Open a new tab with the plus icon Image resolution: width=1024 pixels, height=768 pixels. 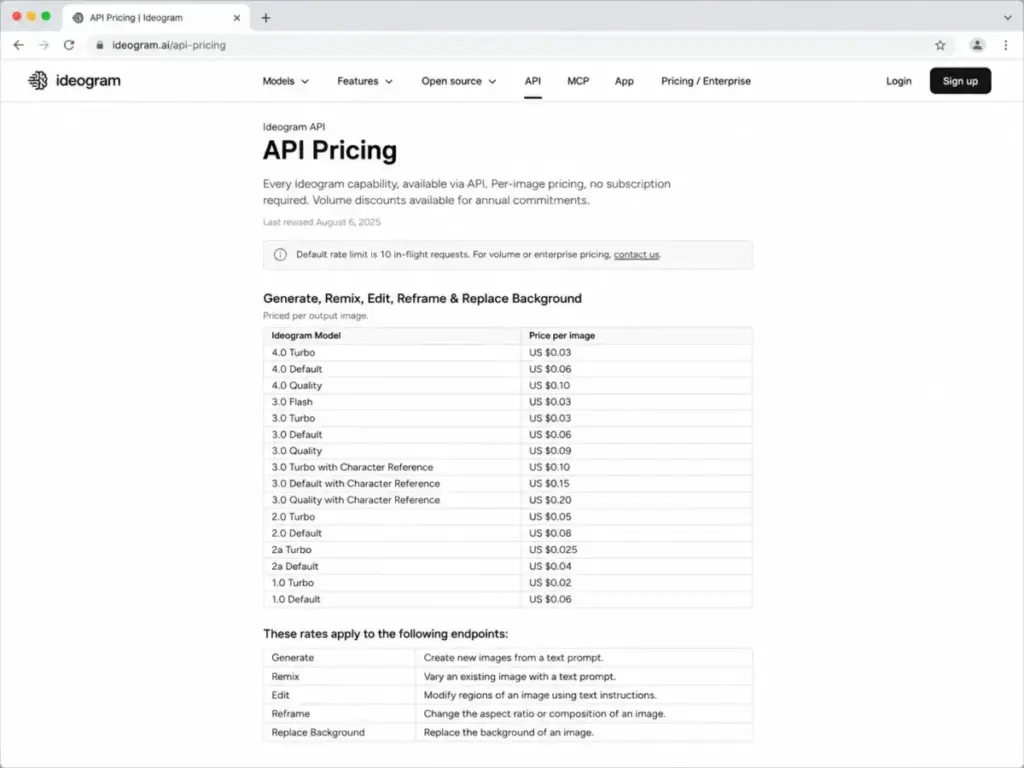266,18
